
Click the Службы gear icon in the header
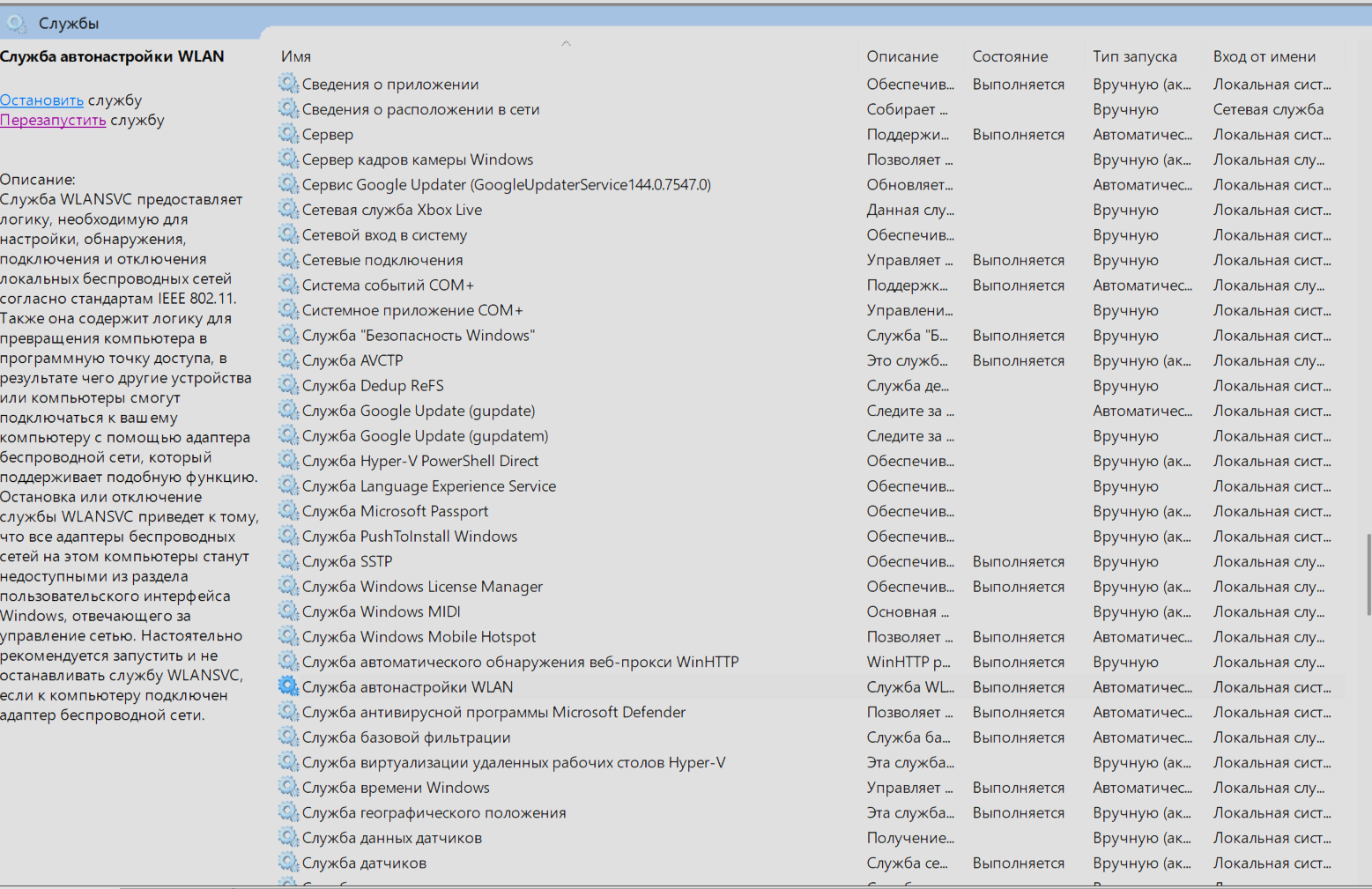coord(17,23)
